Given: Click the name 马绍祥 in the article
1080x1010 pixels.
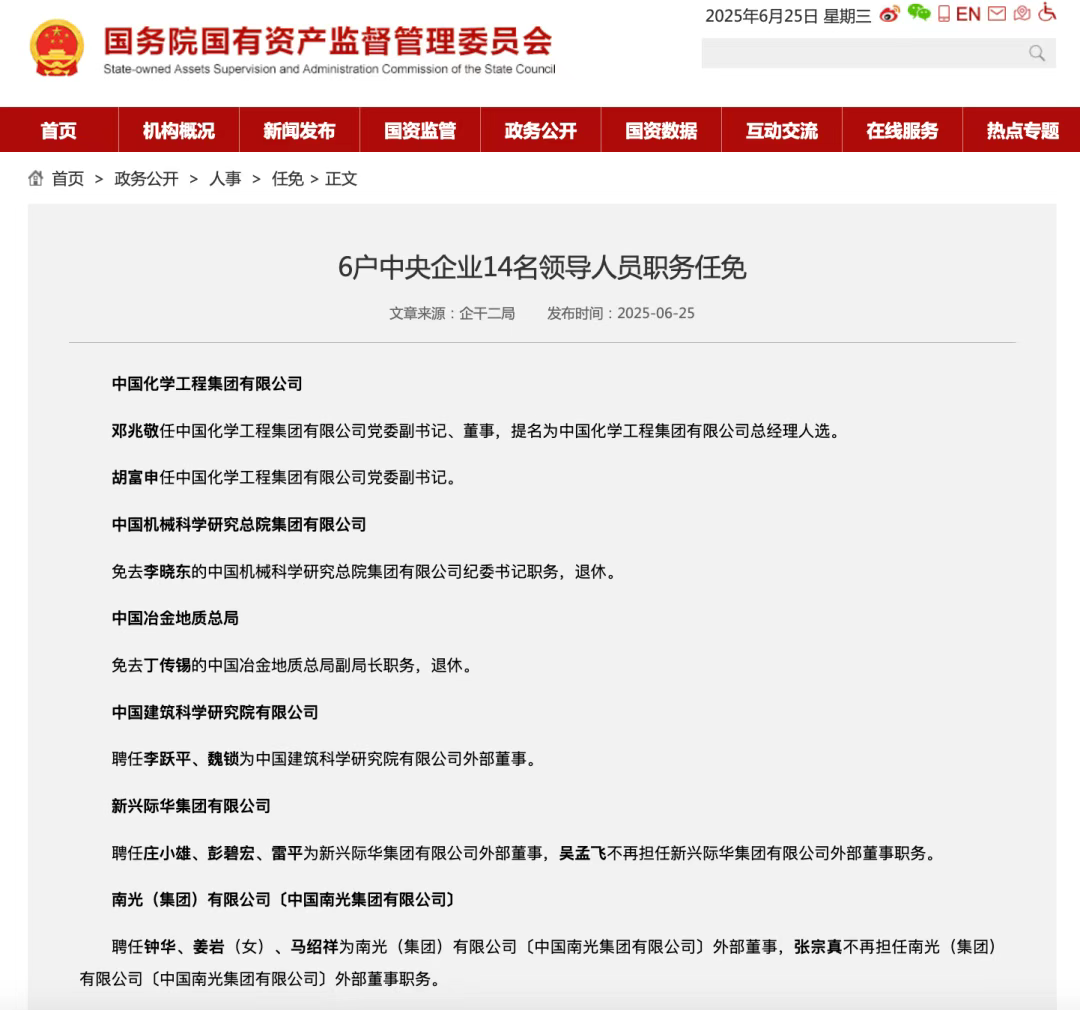Looking at the screenshot, I should (314, 947).
